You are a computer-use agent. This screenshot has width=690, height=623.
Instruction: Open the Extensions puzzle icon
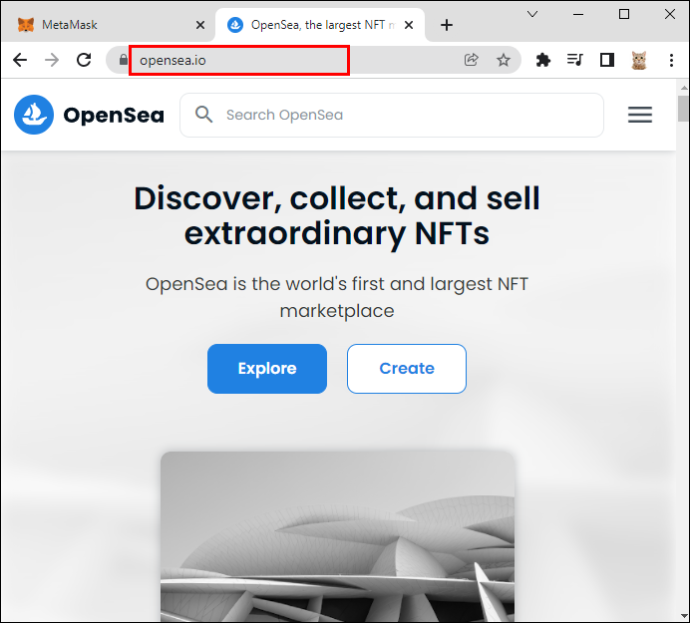(543, 60)
